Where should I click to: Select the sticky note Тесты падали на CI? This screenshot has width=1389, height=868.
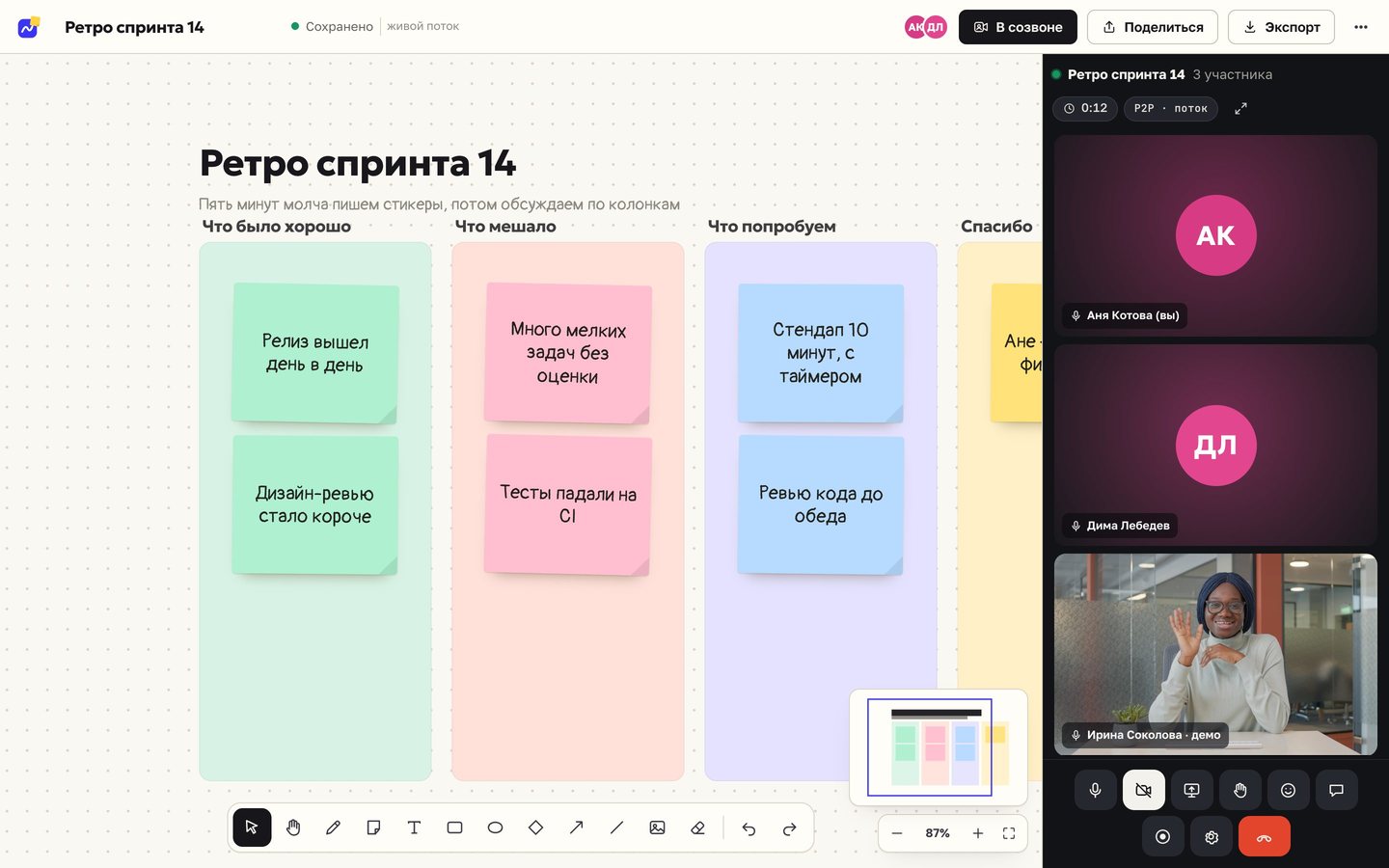coord(568,504)
